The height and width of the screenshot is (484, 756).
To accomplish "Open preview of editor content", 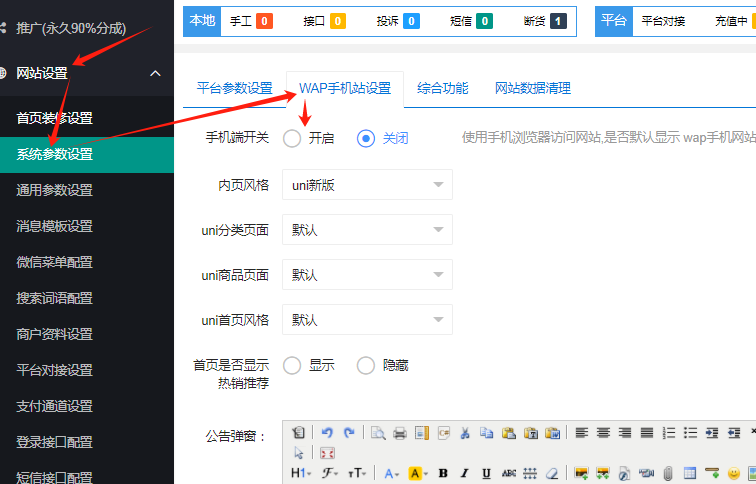I will point(378,433).
